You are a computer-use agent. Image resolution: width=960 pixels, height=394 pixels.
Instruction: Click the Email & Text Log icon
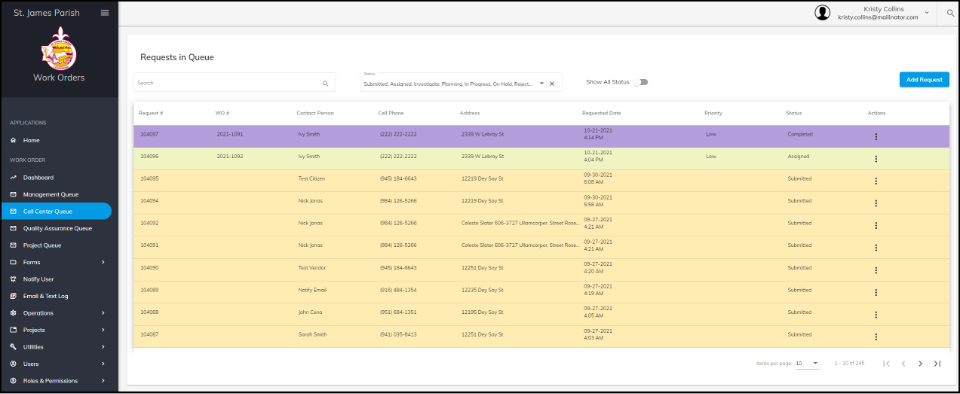13,296
